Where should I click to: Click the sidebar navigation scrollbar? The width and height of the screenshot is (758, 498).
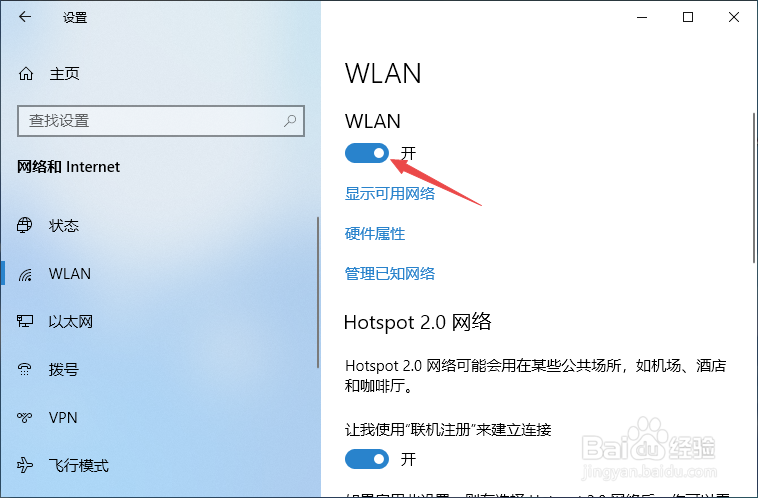point(318,293)
